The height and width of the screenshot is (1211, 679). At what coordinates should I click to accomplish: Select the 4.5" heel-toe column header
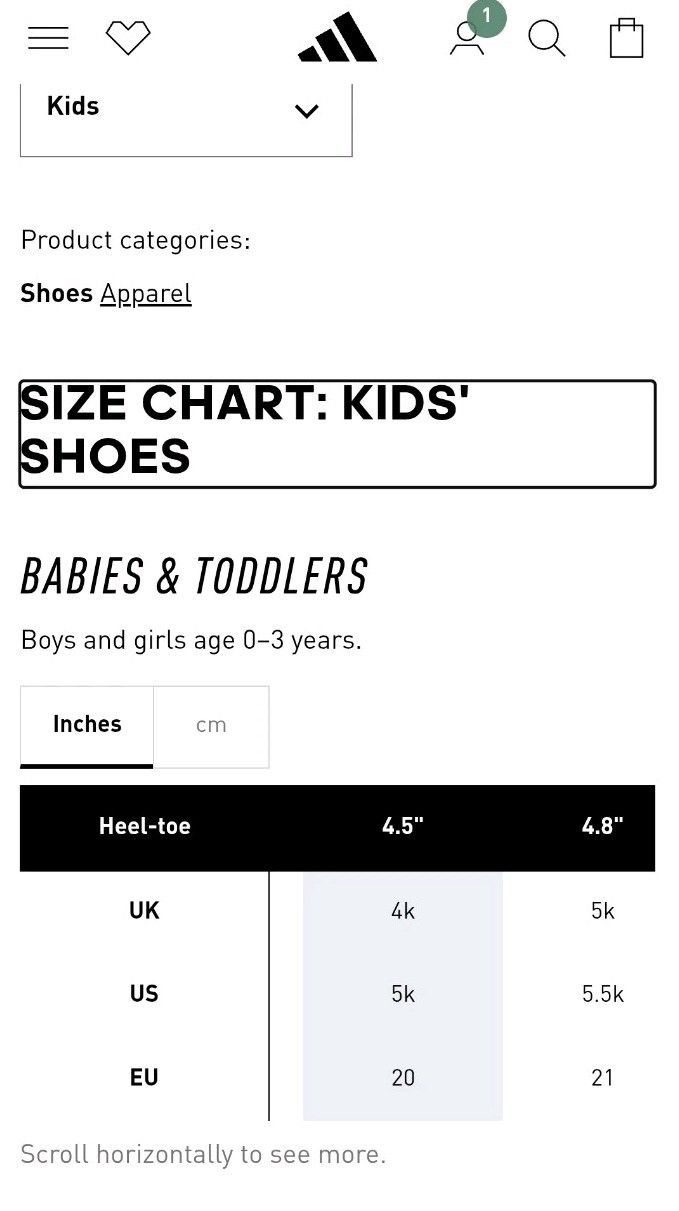click(403, 827)
